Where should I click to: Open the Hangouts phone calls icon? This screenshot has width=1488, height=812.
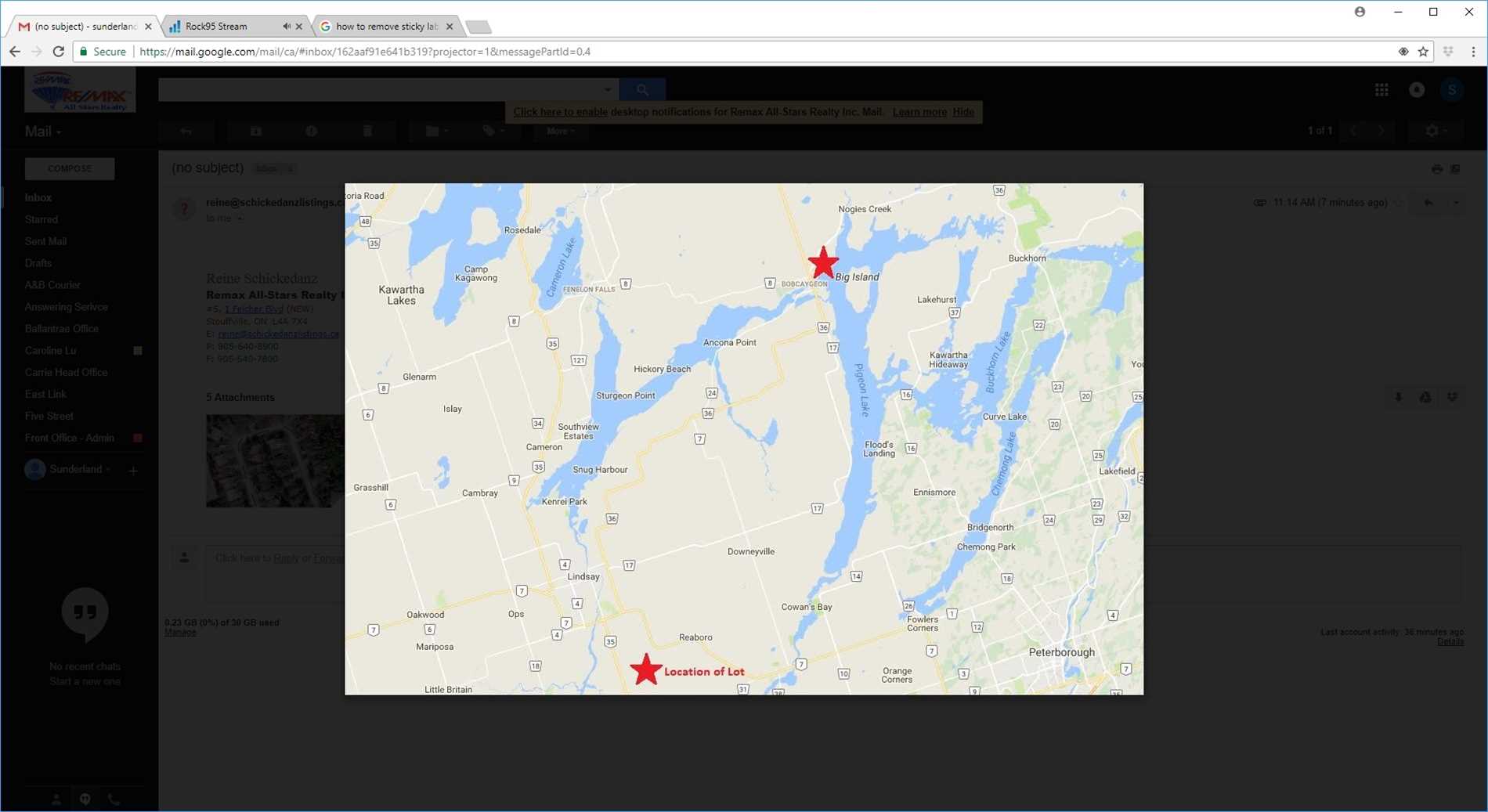(x=114, y=799)
